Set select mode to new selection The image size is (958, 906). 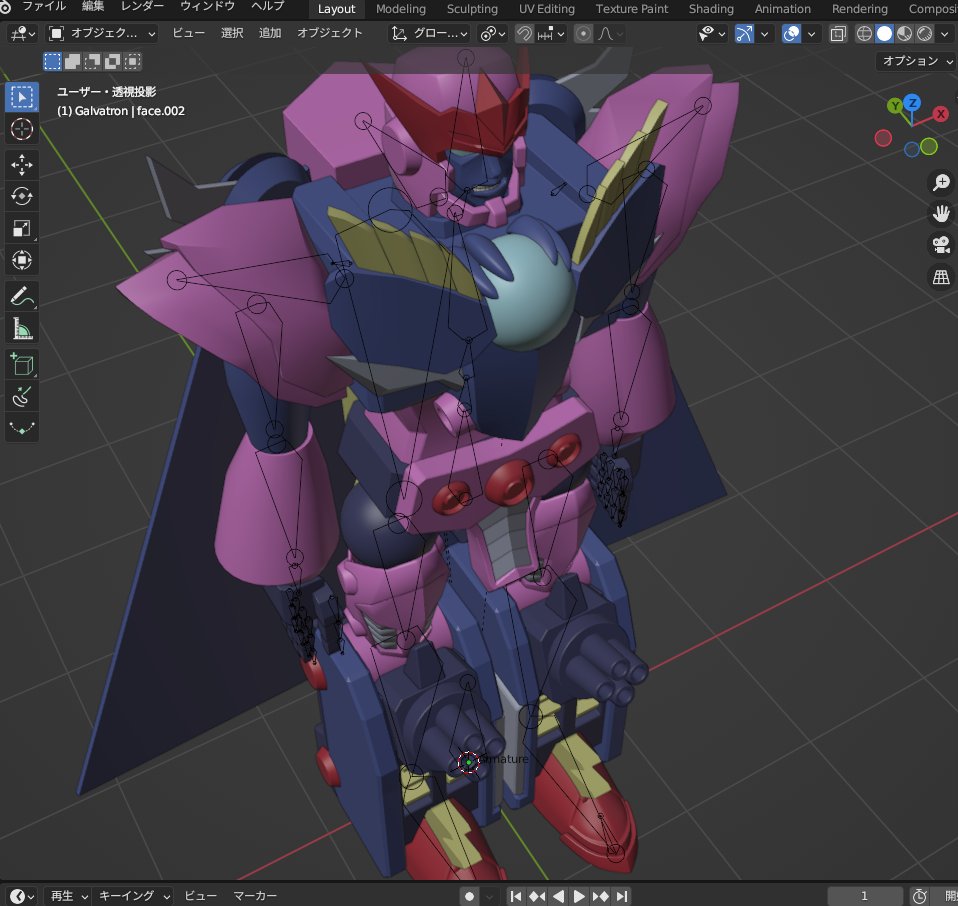pyautogui.click(x=53, y=61)
